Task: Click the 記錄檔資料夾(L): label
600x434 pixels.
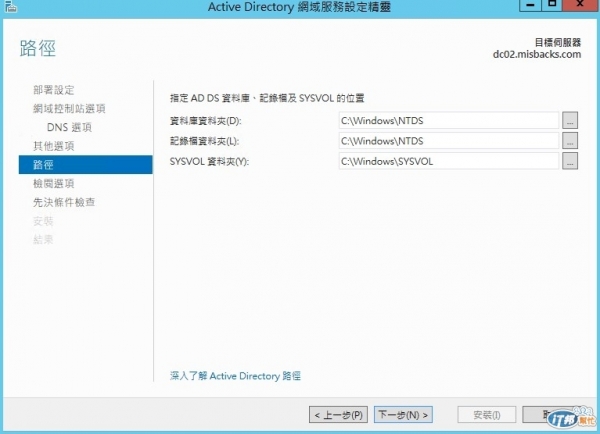Action: (204, 141)
